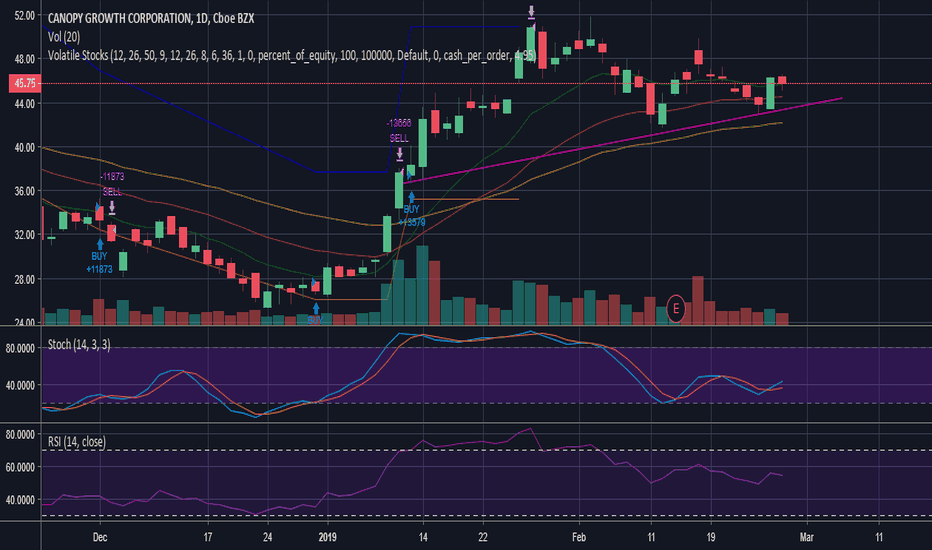This screenshot has height=550, width=932.
Task: Click the 40.00 price axis label
Action: (24, 147)
